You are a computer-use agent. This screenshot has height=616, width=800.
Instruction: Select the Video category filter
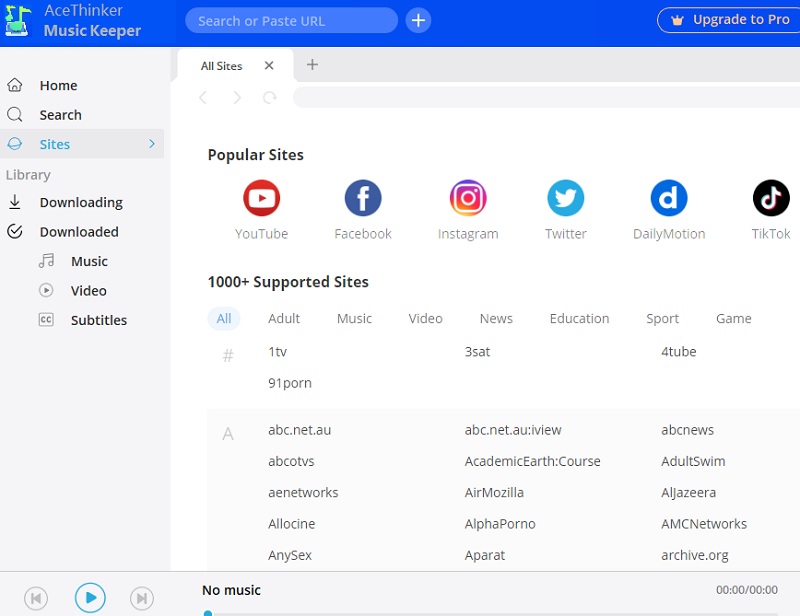[425, 318]
